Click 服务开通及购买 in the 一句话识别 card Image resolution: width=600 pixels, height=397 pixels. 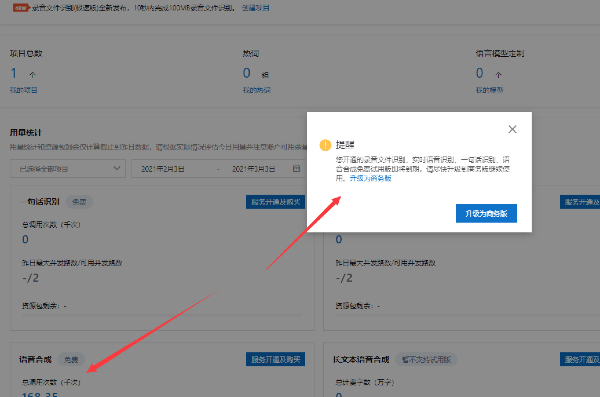coord(276,202)
